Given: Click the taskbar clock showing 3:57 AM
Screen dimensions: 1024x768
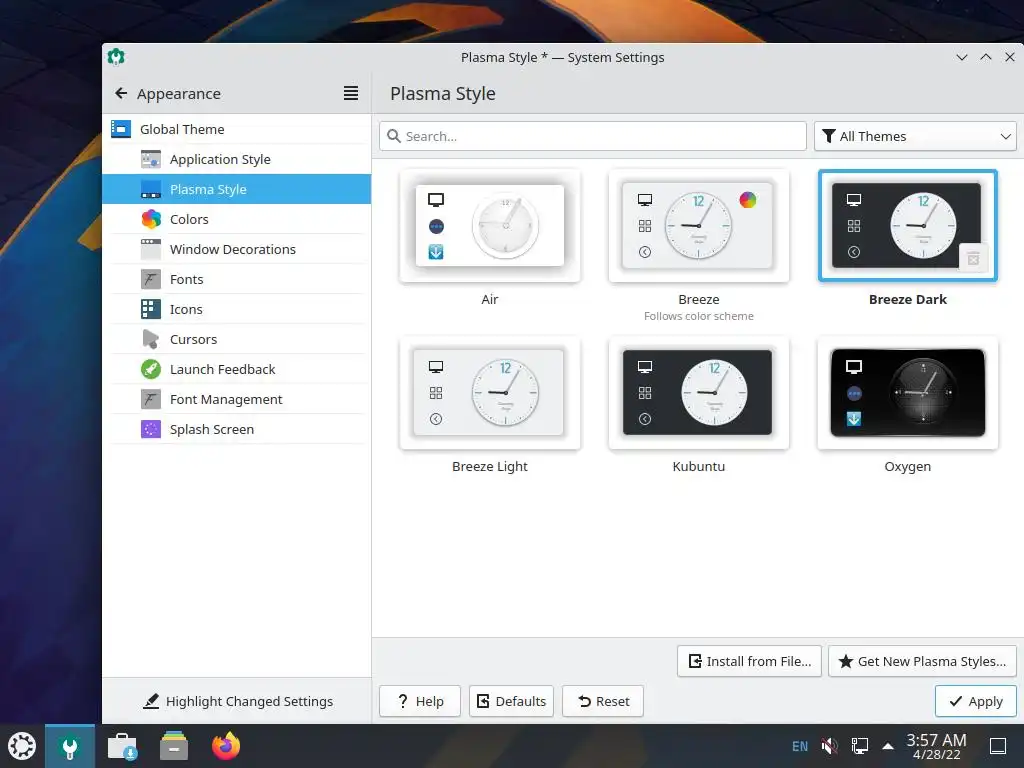Looking at the screenshot, I should pyautogui.click(x=936, y=746).
